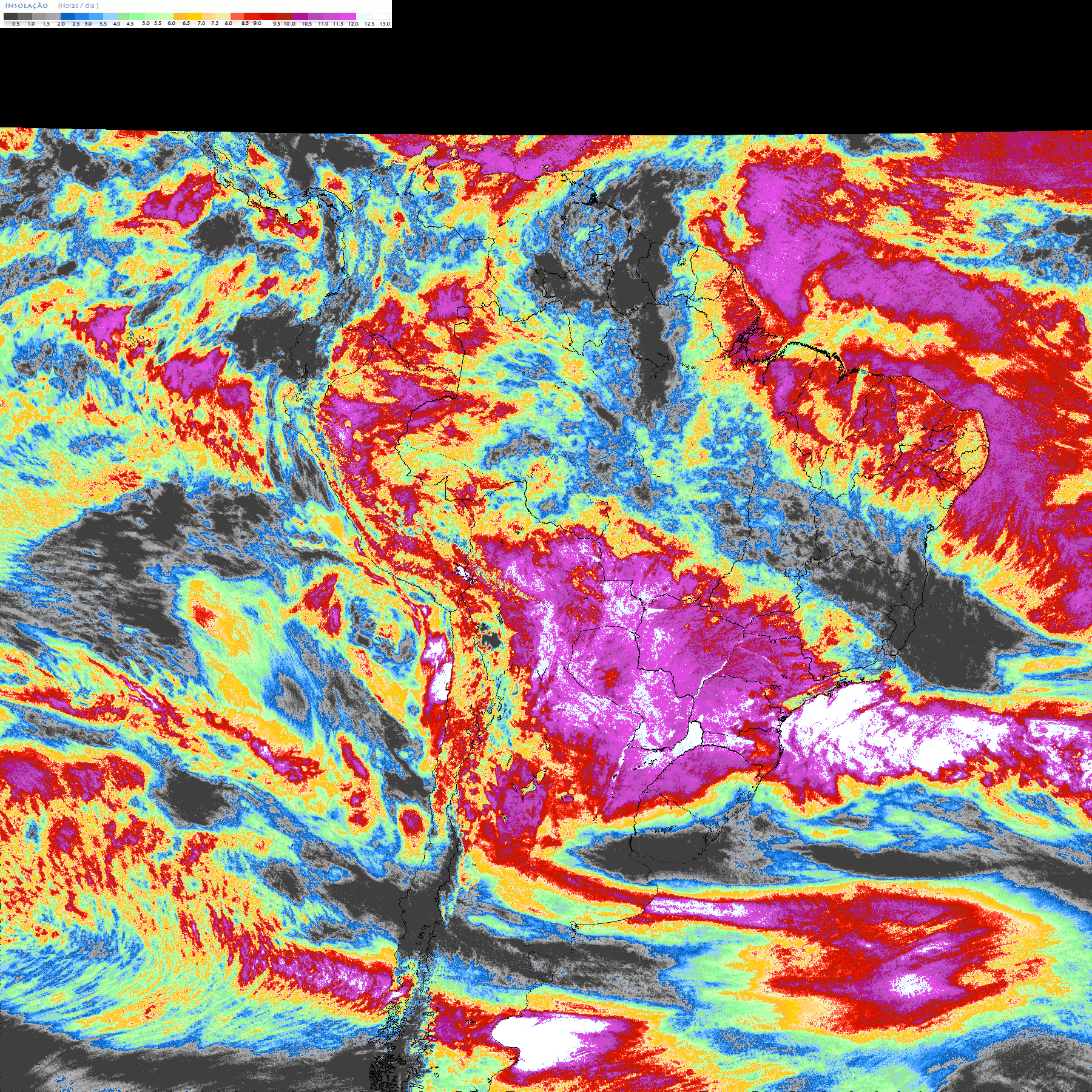Select the dark blue swatch above 2.5
Screen dimensions: 1092x1092
[x=67, y=16]
